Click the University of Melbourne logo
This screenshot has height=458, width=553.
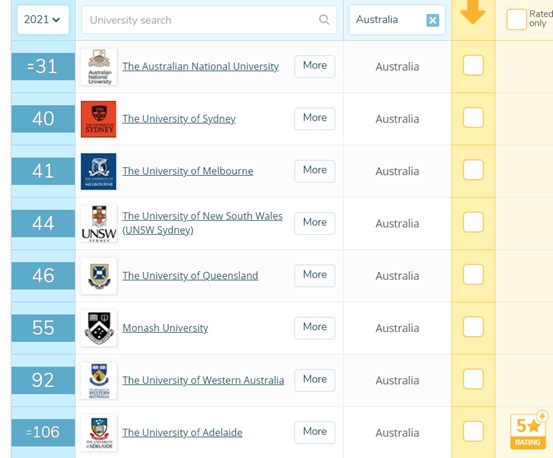coord(99,171)
